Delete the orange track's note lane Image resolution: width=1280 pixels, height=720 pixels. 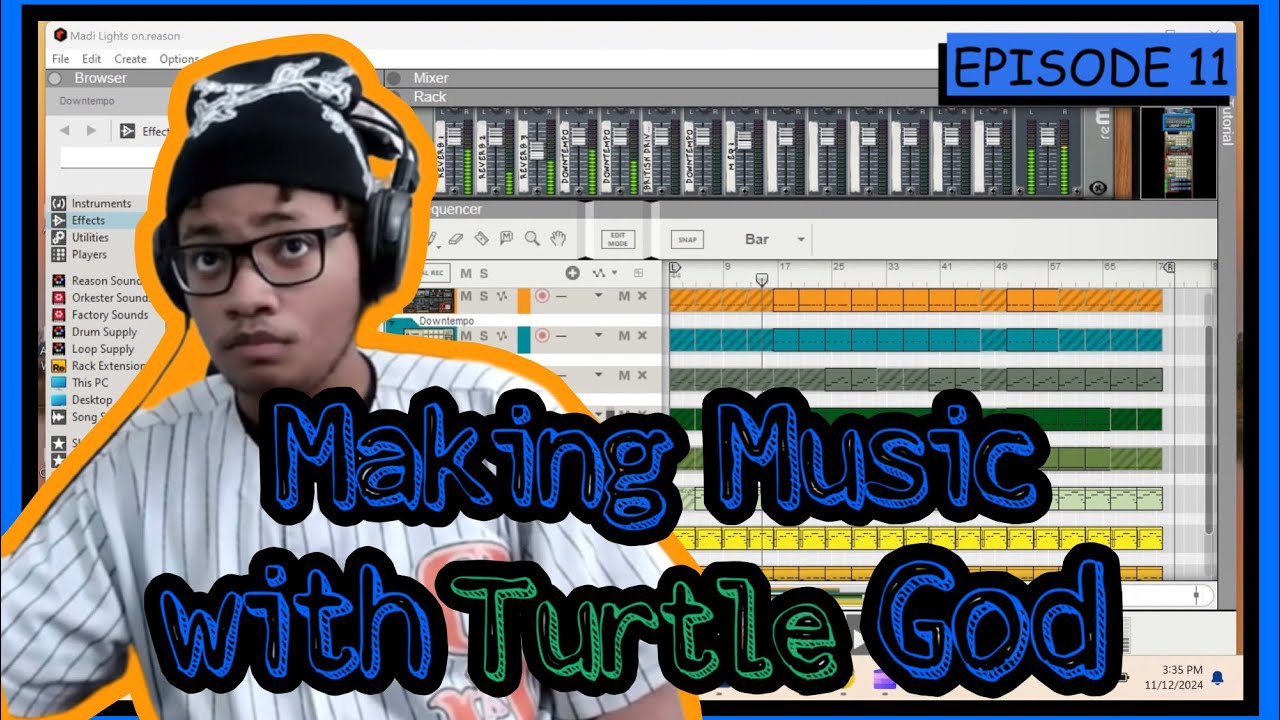[642, 295]
